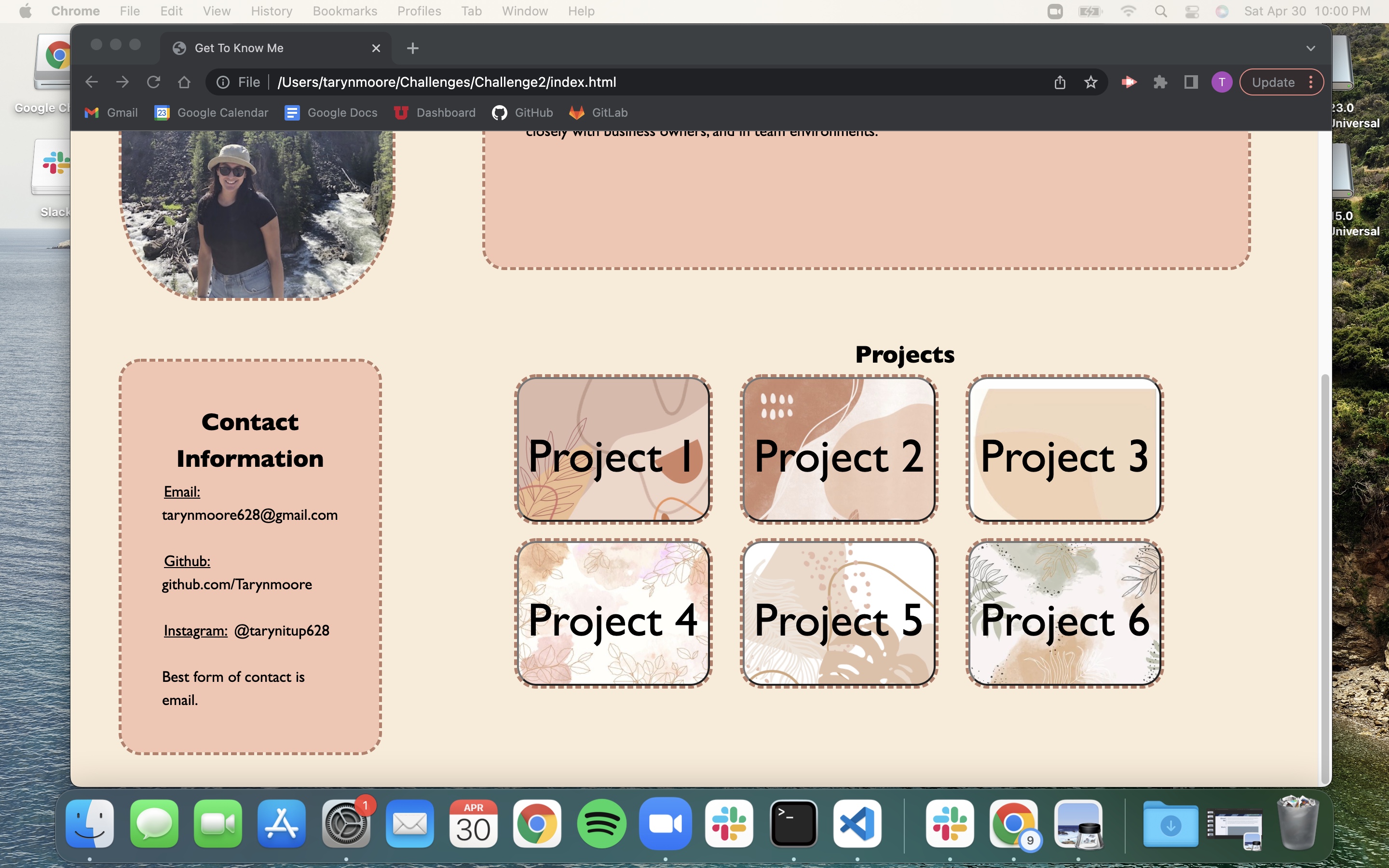Open the GitHub bookmark
This screenshot has width=1389, height=868.
[x=522, y=112]
